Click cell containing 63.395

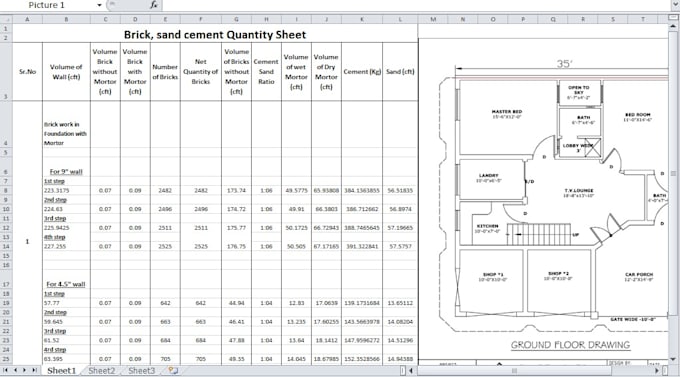pyautogui.click(x=66, y=359)
